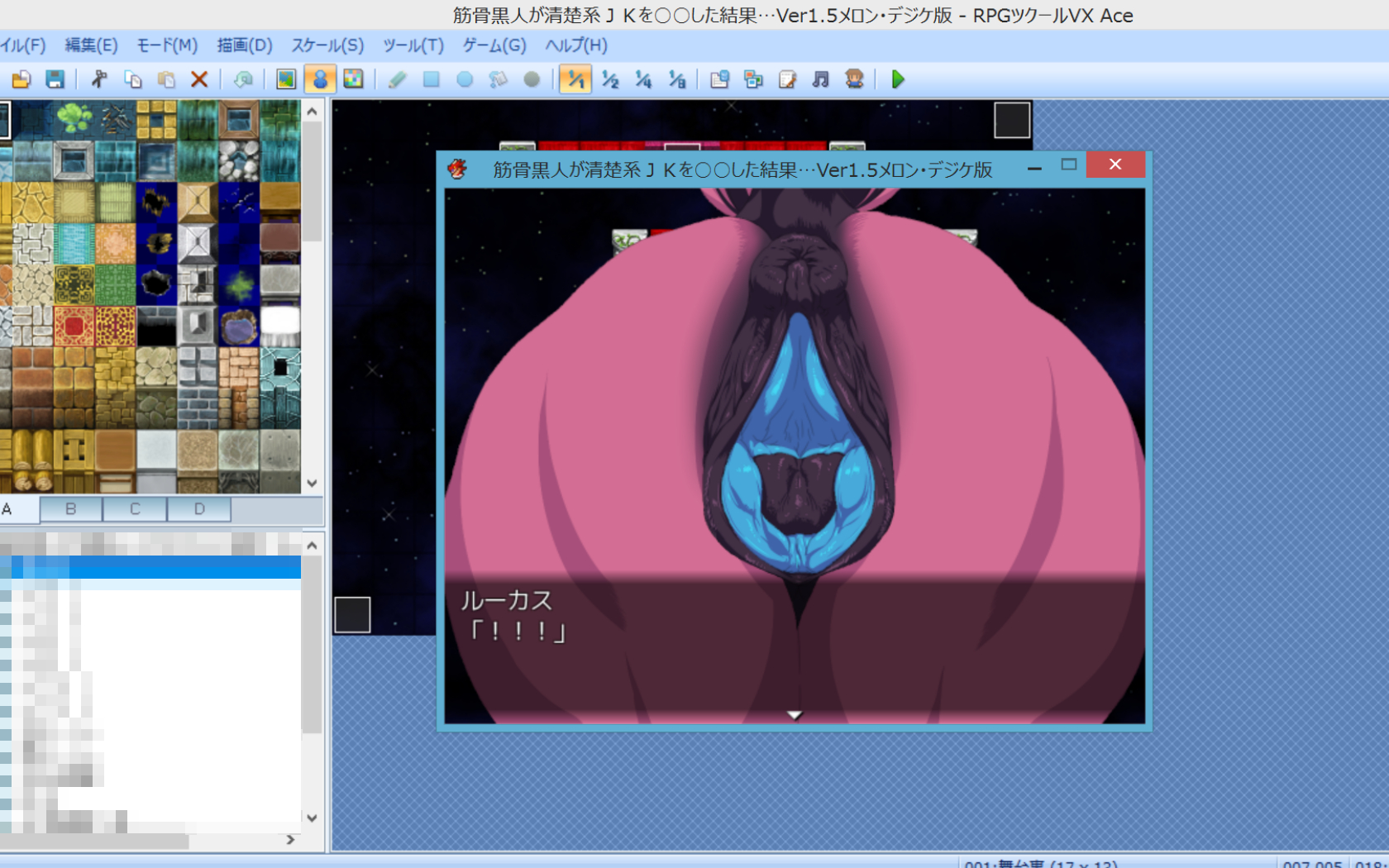Switch to Region editing mode icon

(353, 79)
